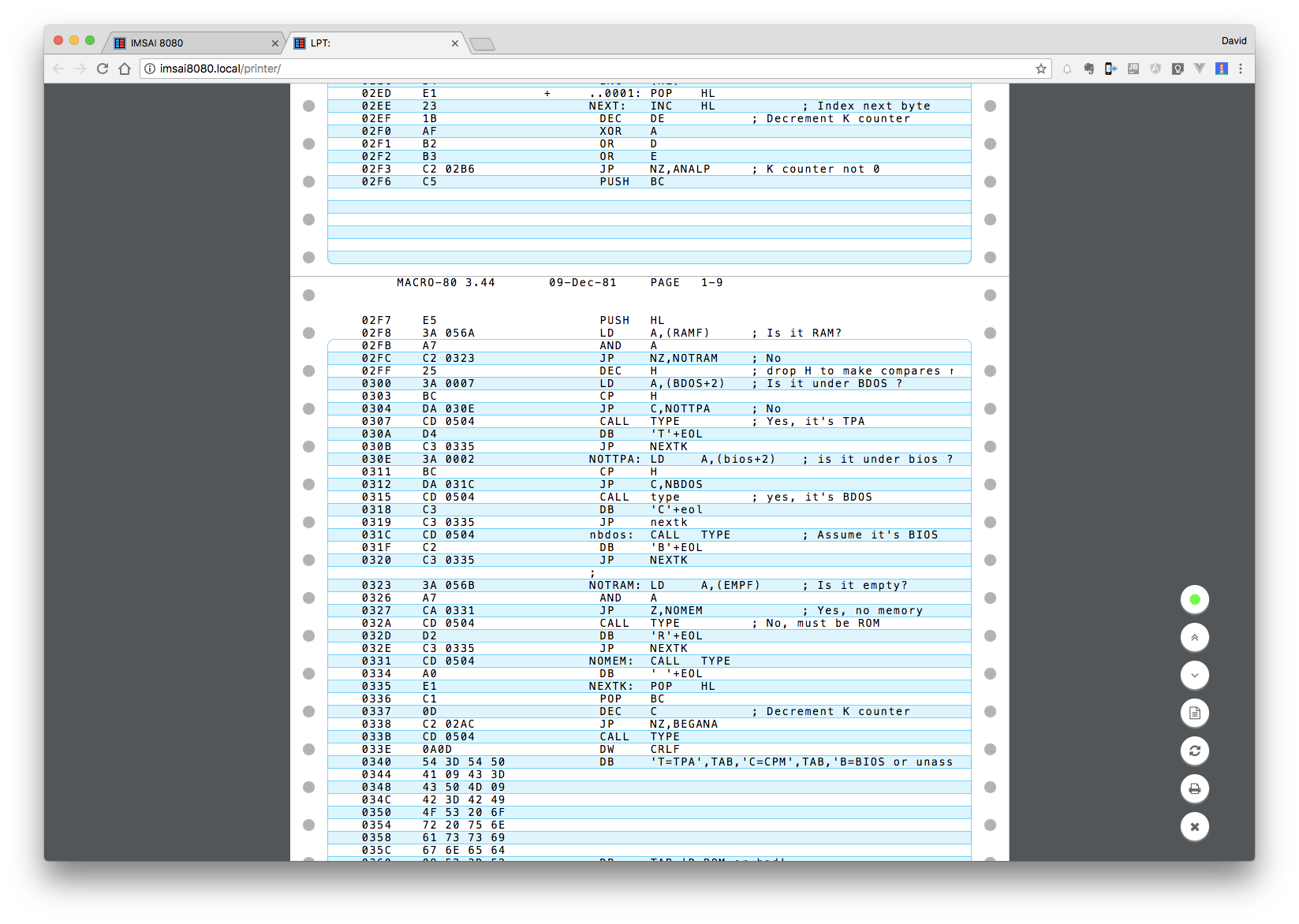This screenshot has height=924, width=1299.
Task: Click the phone with arrow extension icon
Action: point(1110,69)
